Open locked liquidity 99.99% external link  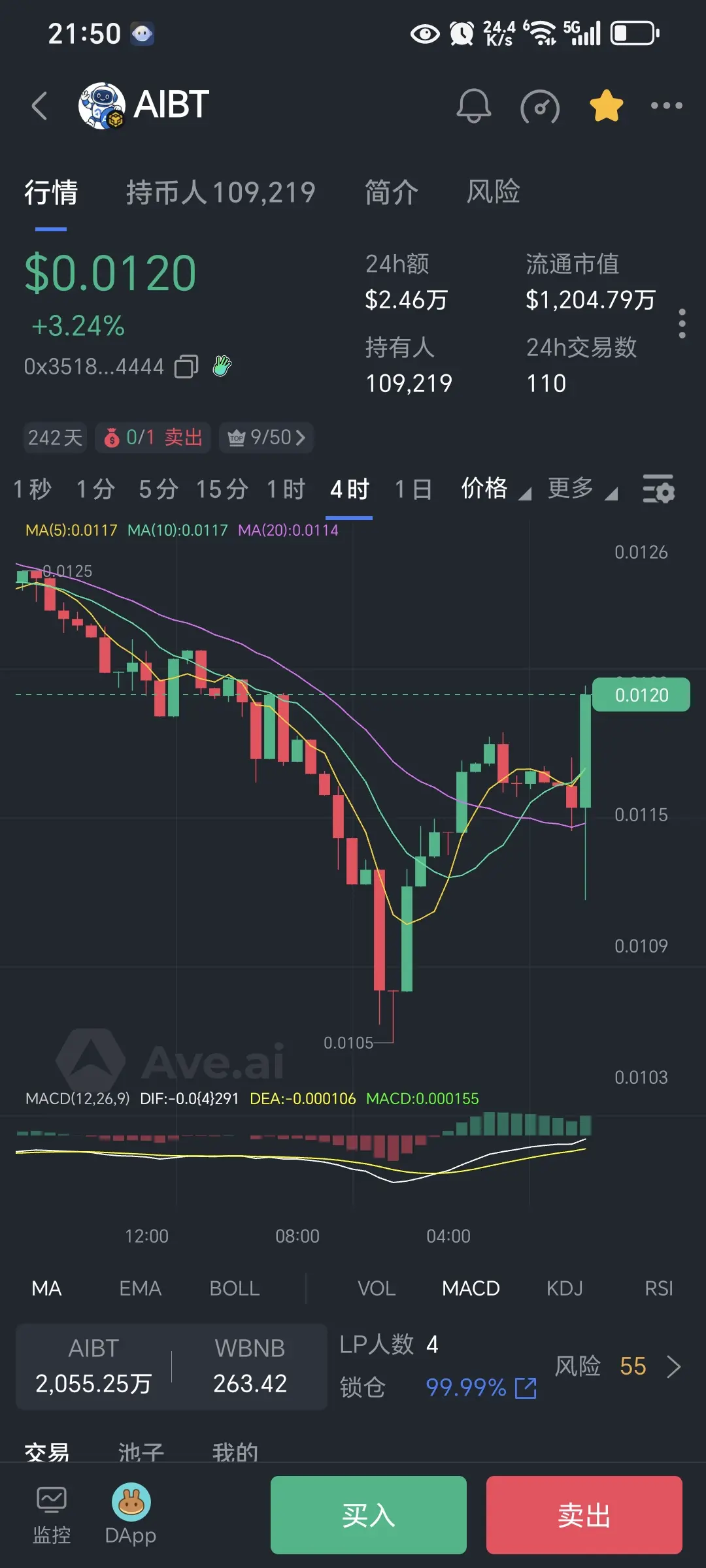(526, 1388)
